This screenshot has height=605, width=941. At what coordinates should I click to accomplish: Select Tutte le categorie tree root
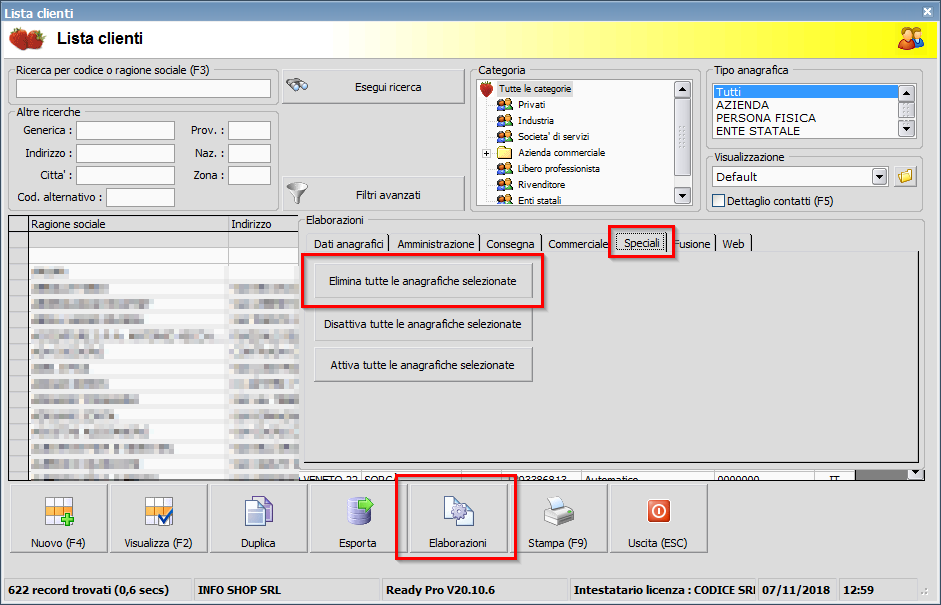click(535, 89)
